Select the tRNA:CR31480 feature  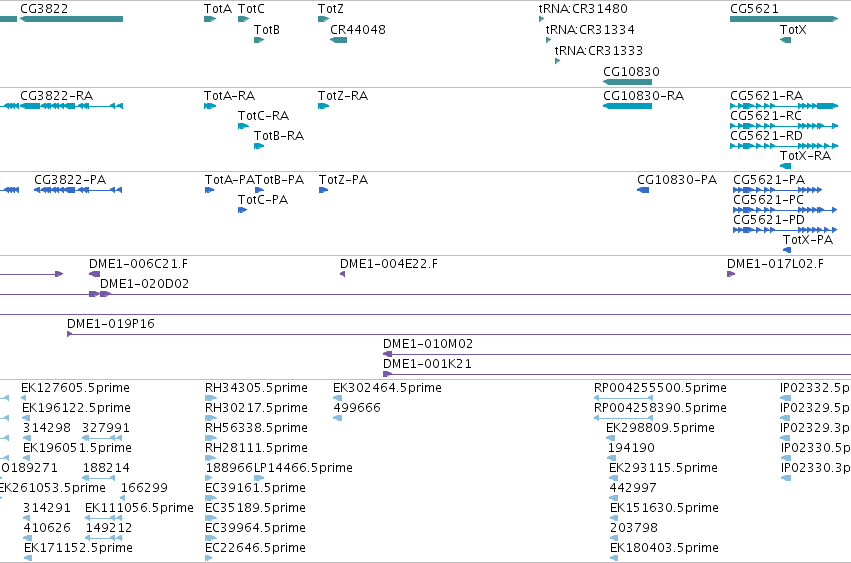(541, 19)
